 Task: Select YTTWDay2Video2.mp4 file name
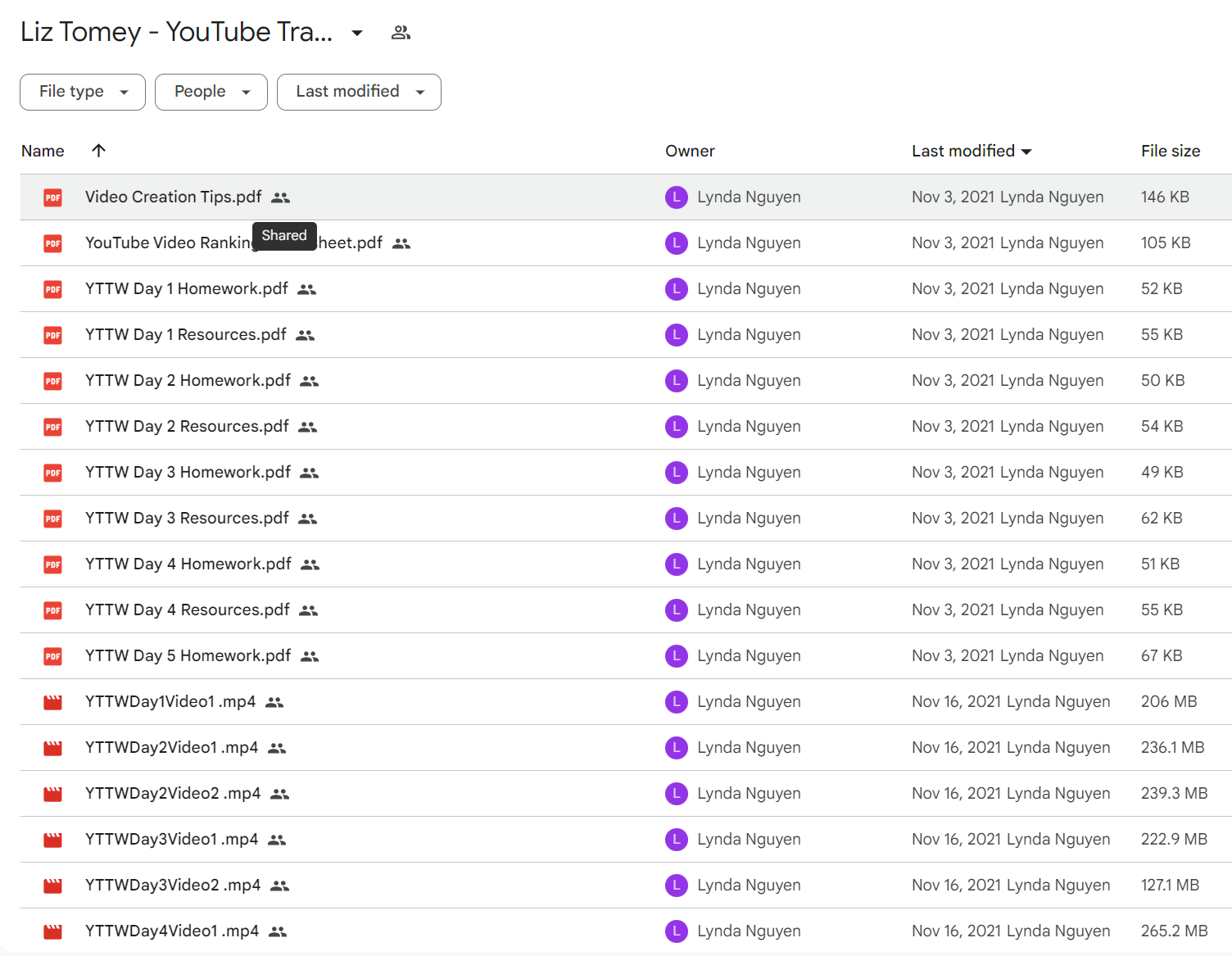tap(173, 793)
